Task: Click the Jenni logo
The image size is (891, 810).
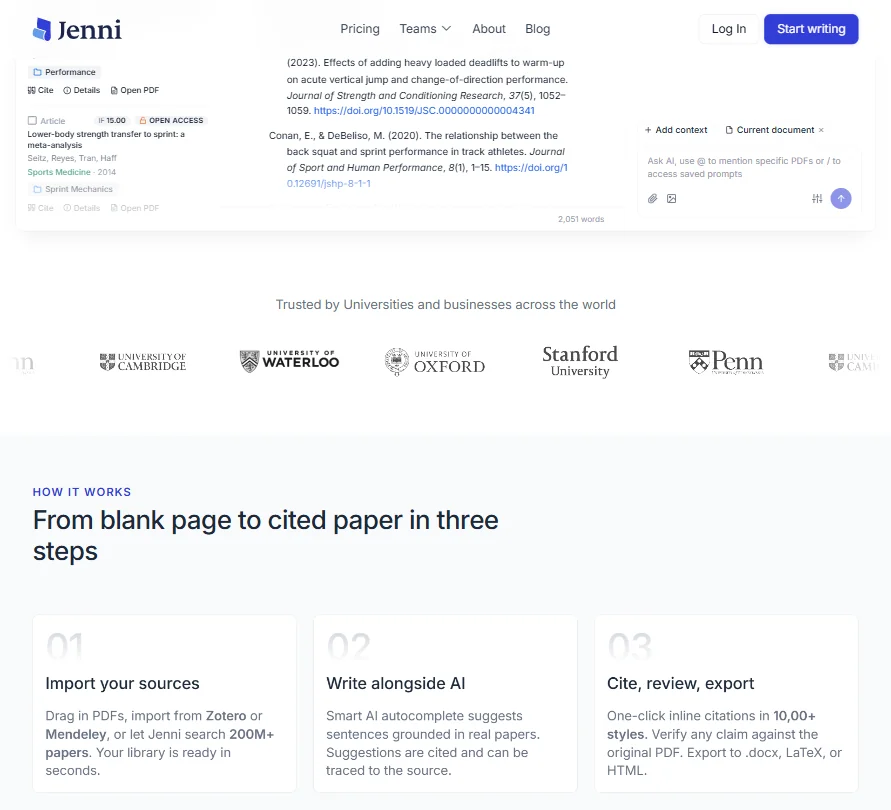Action: tap(77, 30)
